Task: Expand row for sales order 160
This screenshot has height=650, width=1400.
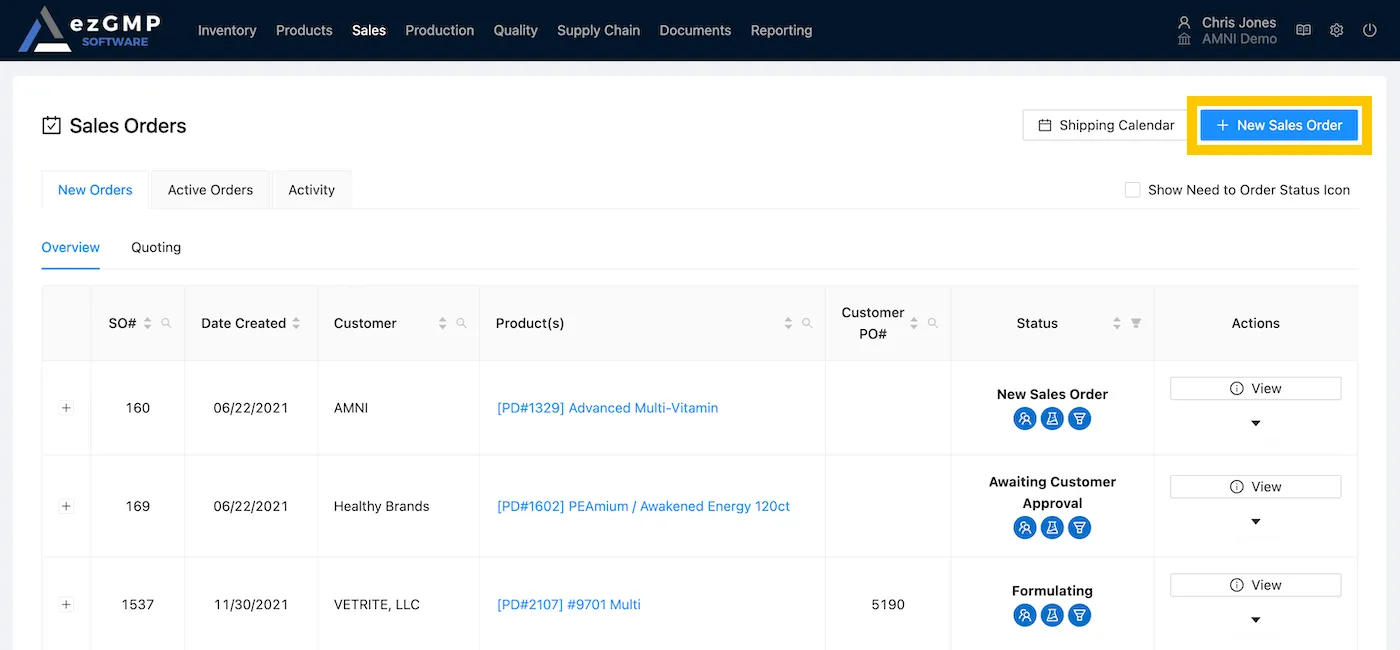Action: pyautogui.click(x=66, y=408)
